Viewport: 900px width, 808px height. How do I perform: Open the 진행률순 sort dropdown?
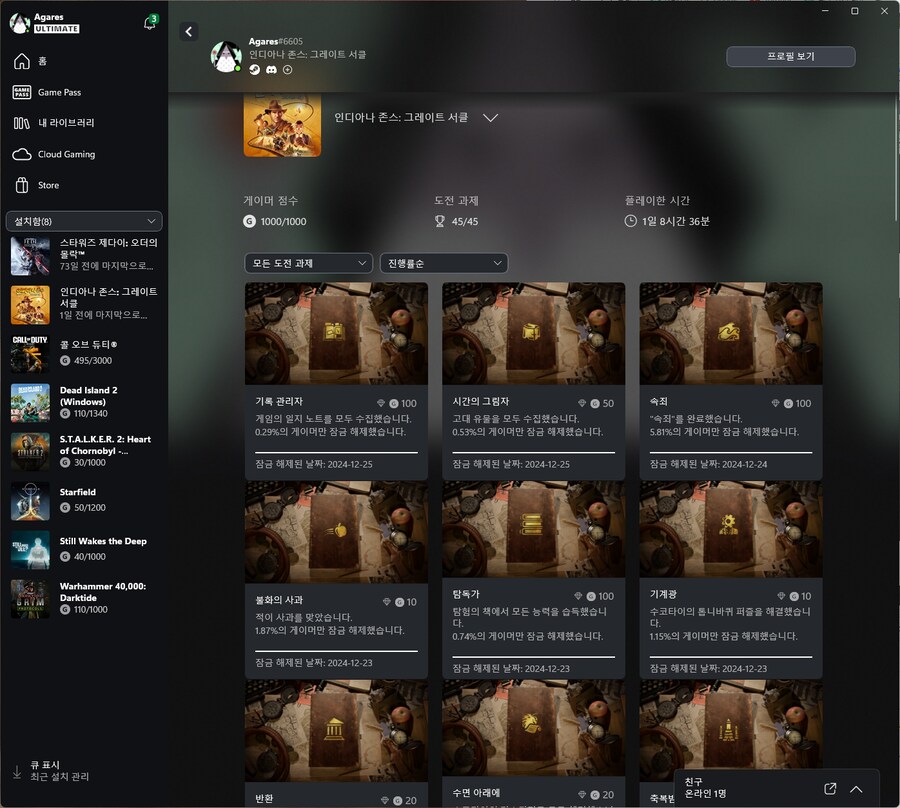443,263
